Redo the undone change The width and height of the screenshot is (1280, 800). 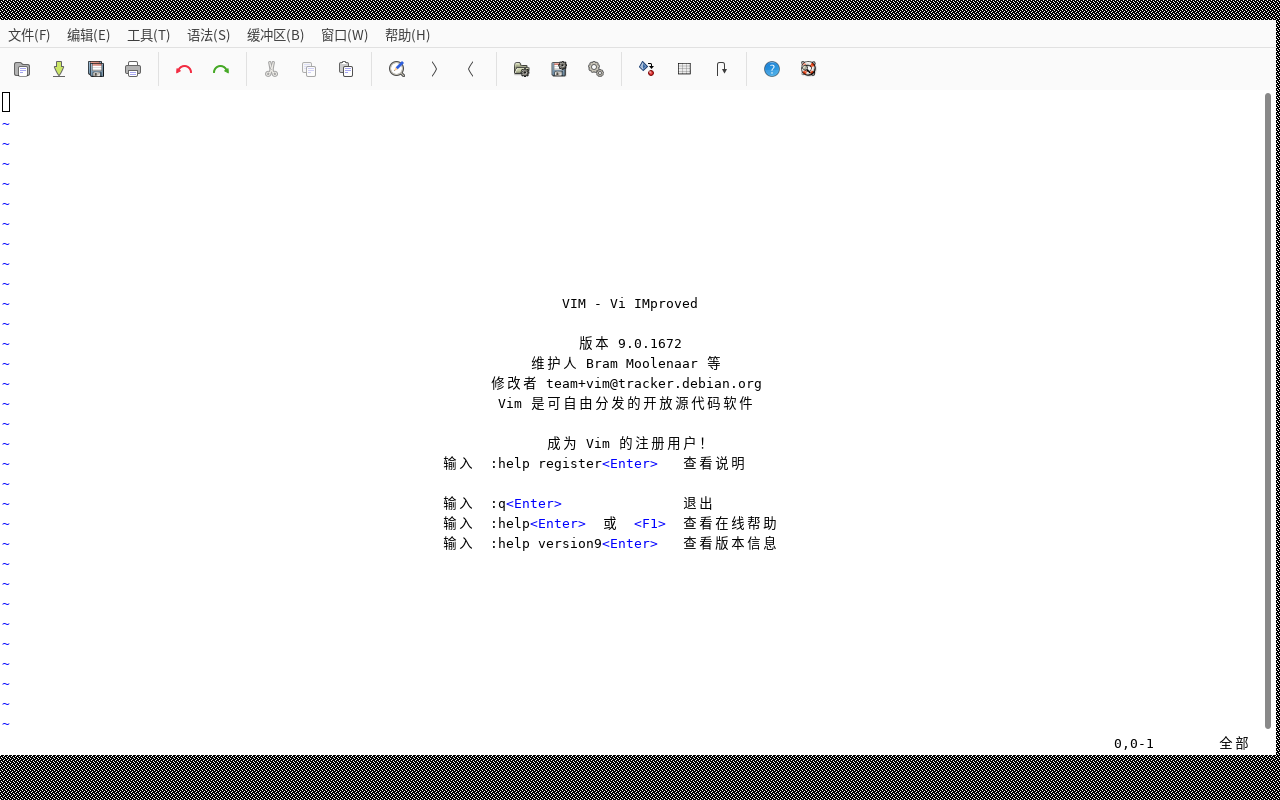pos(221,68)
